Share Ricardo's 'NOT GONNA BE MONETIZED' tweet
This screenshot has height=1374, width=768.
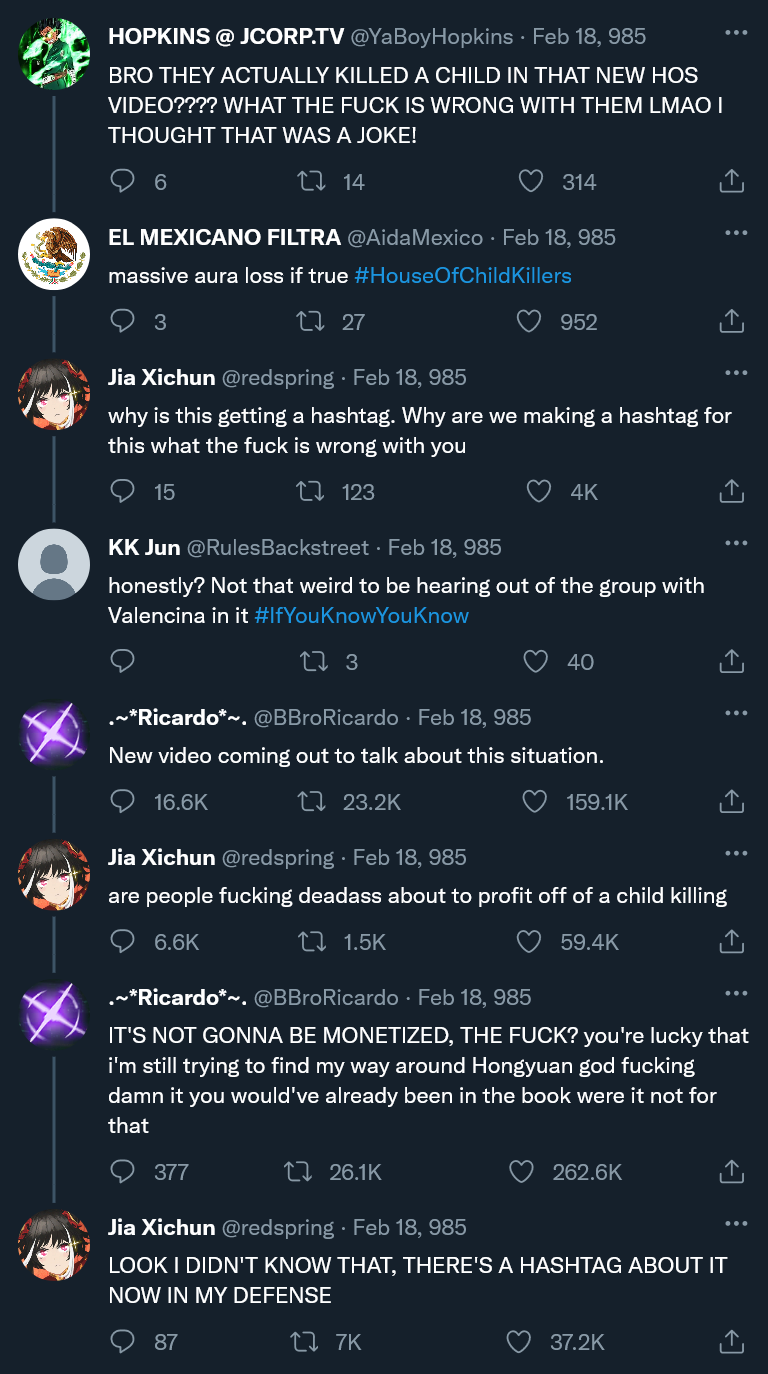[731, 1171]
